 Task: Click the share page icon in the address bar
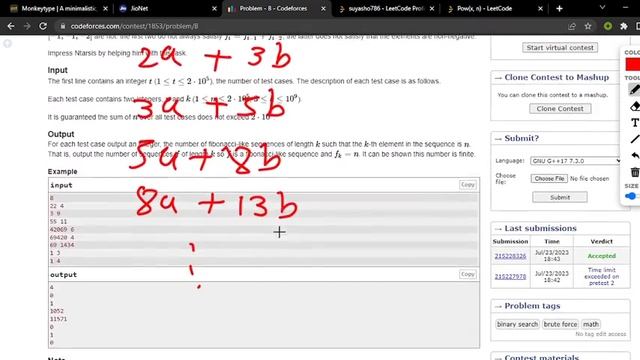pyautogui.click(x=572, y=26)
